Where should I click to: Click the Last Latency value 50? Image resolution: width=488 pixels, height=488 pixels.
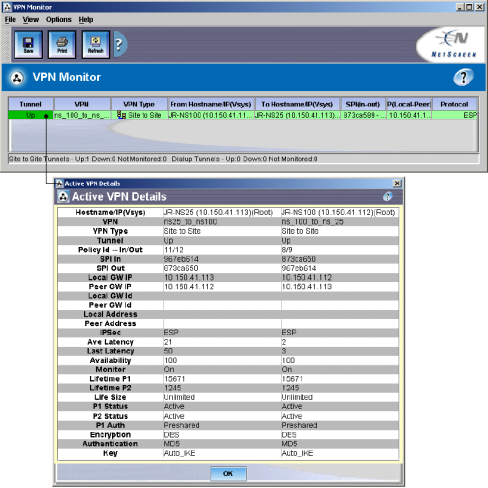tap(168, 351)
